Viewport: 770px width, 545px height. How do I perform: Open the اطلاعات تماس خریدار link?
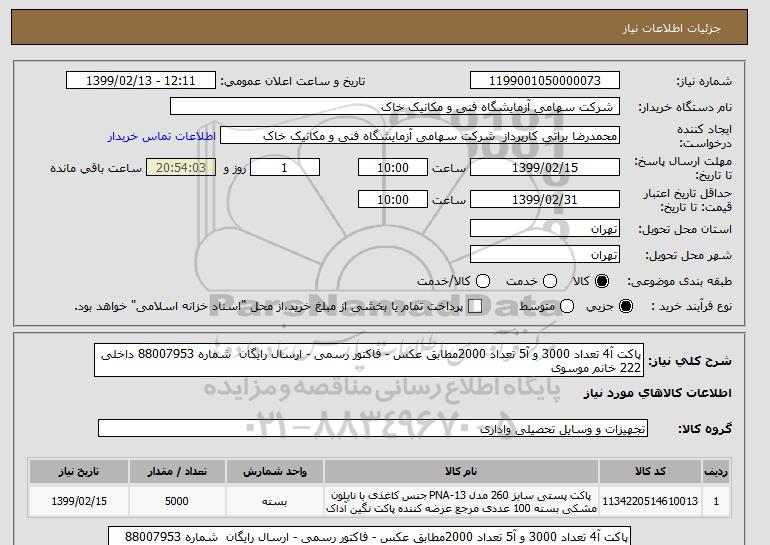pos(162,136)
